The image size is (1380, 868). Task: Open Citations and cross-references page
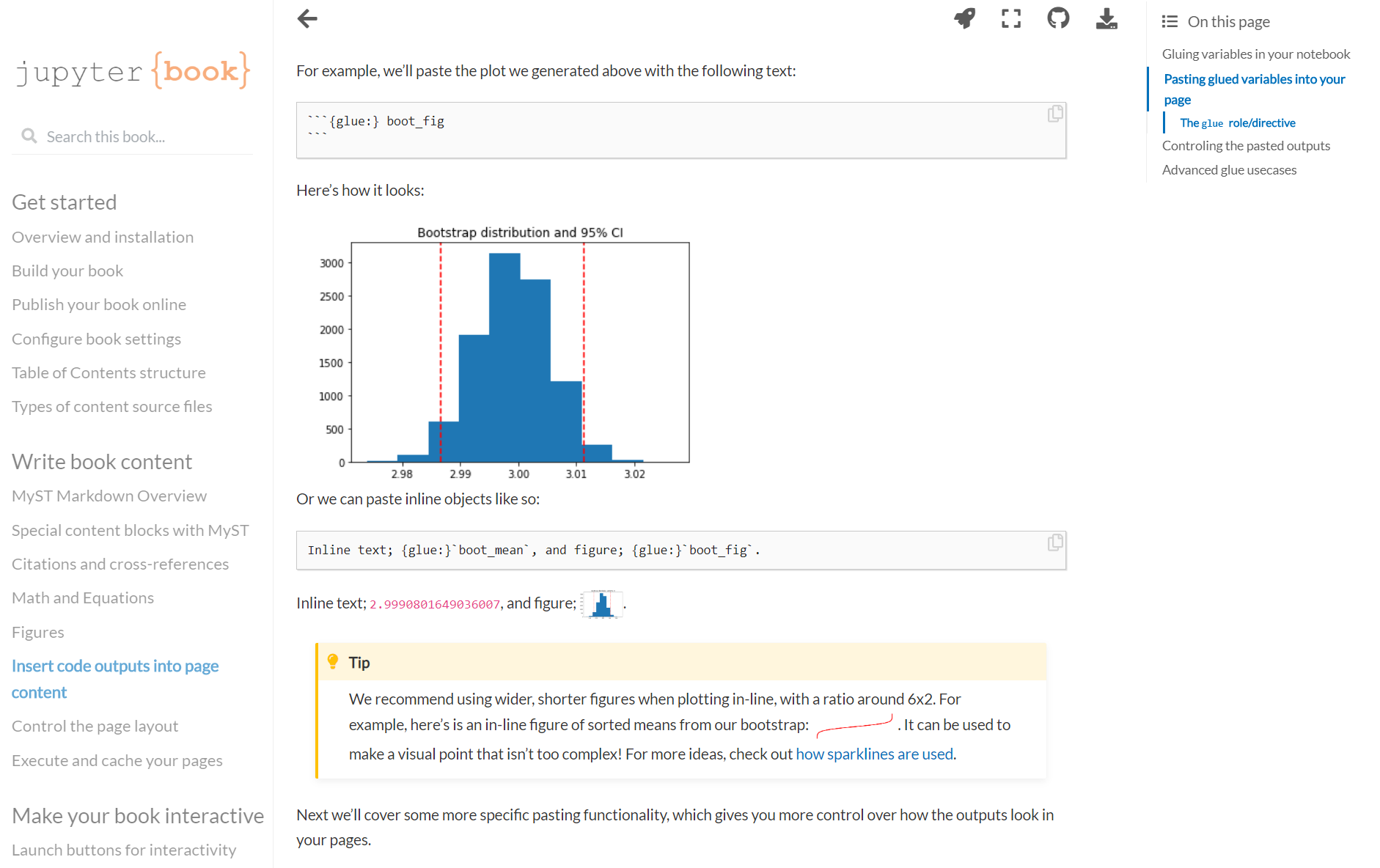click(x=120, y=564)
